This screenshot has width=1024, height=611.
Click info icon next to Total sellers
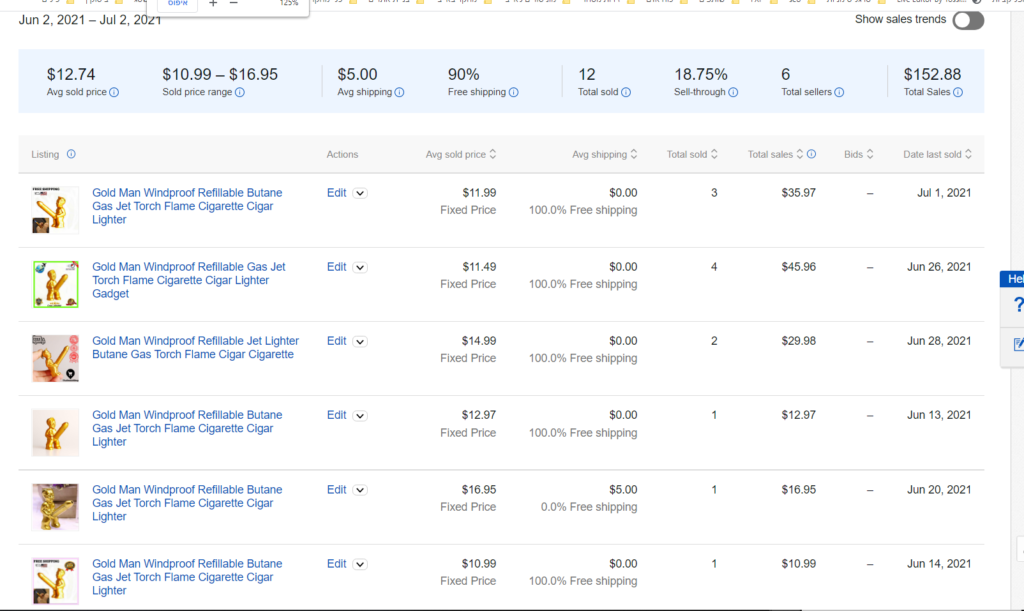[x=839, y=92]
